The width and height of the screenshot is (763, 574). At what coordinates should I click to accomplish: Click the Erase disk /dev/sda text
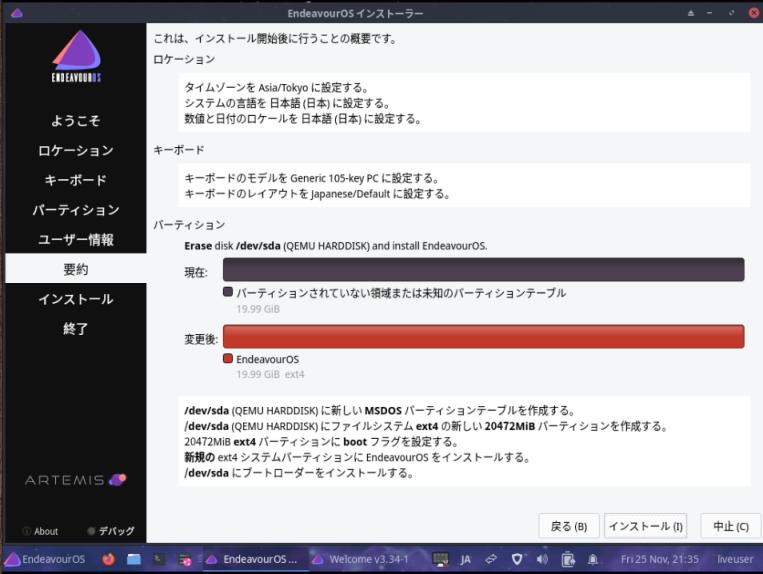(x=335, y=246)
